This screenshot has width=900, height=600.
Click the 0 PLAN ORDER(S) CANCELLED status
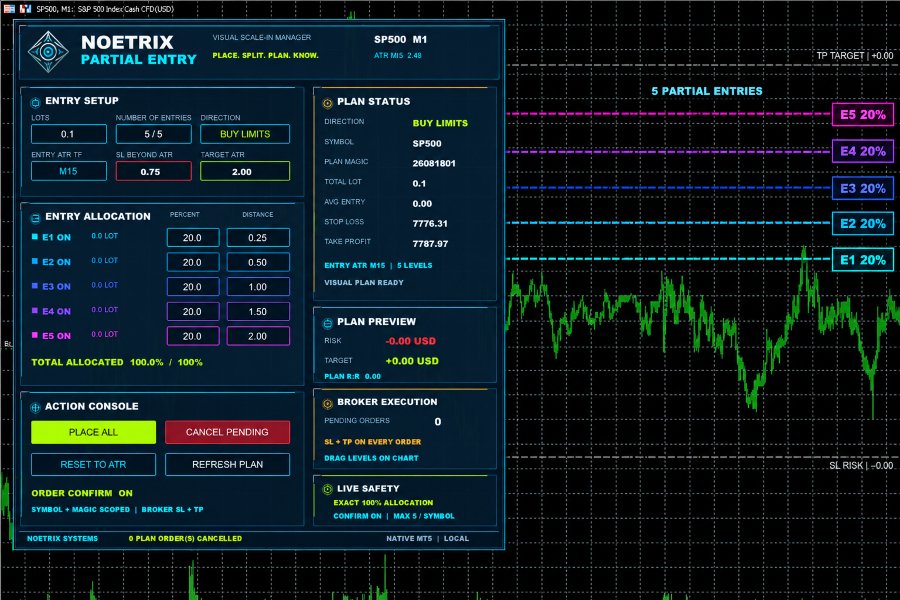click(185, 539)
